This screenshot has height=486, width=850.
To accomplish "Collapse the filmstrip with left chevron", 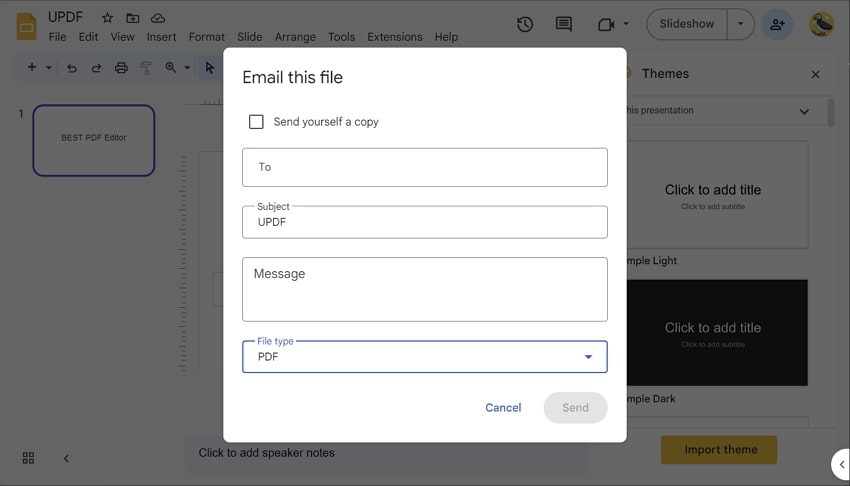I will pyautogui.click(x=66, y=458).
